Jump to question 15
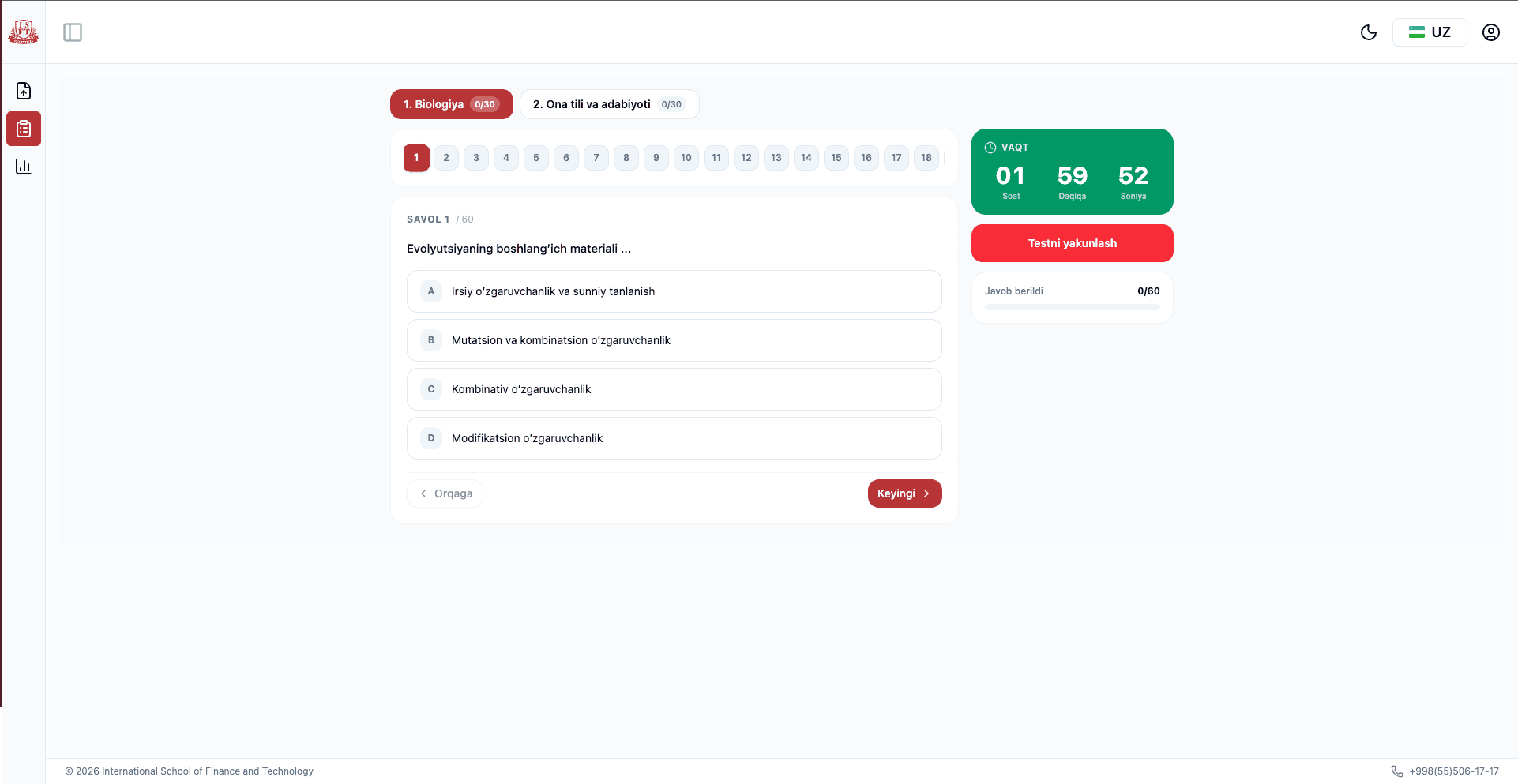Viewport: 1518px width, 784px height. click(x=836, y=158)
